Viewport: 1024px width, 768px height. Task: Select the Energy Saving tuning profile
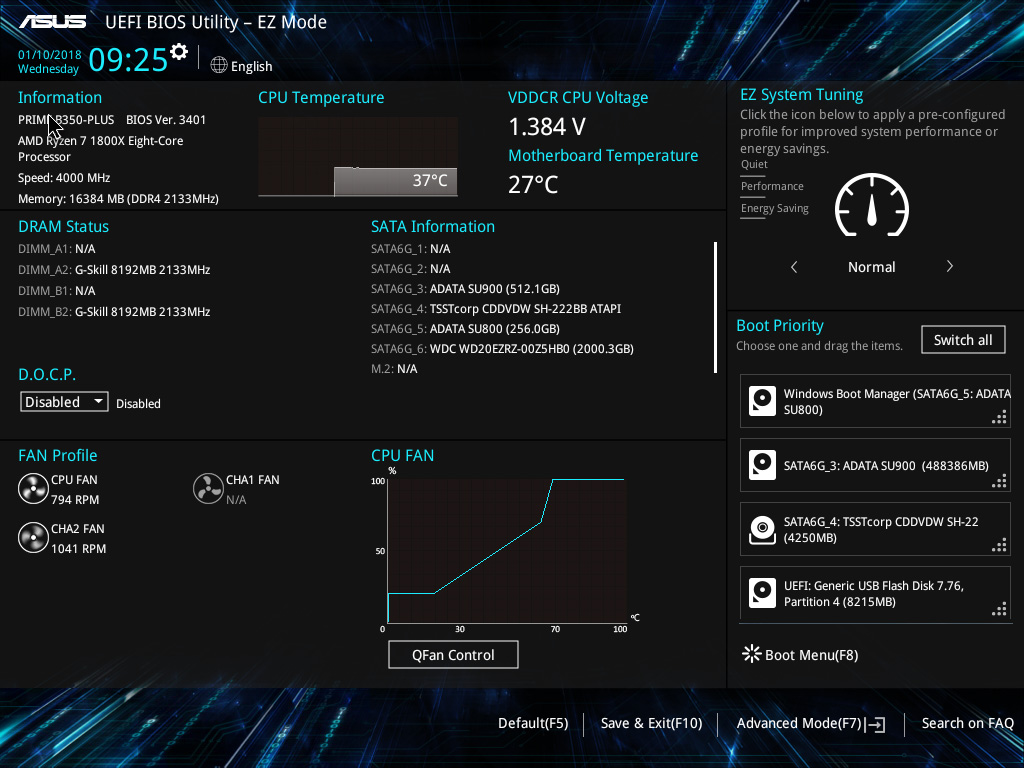click(775, 208)
